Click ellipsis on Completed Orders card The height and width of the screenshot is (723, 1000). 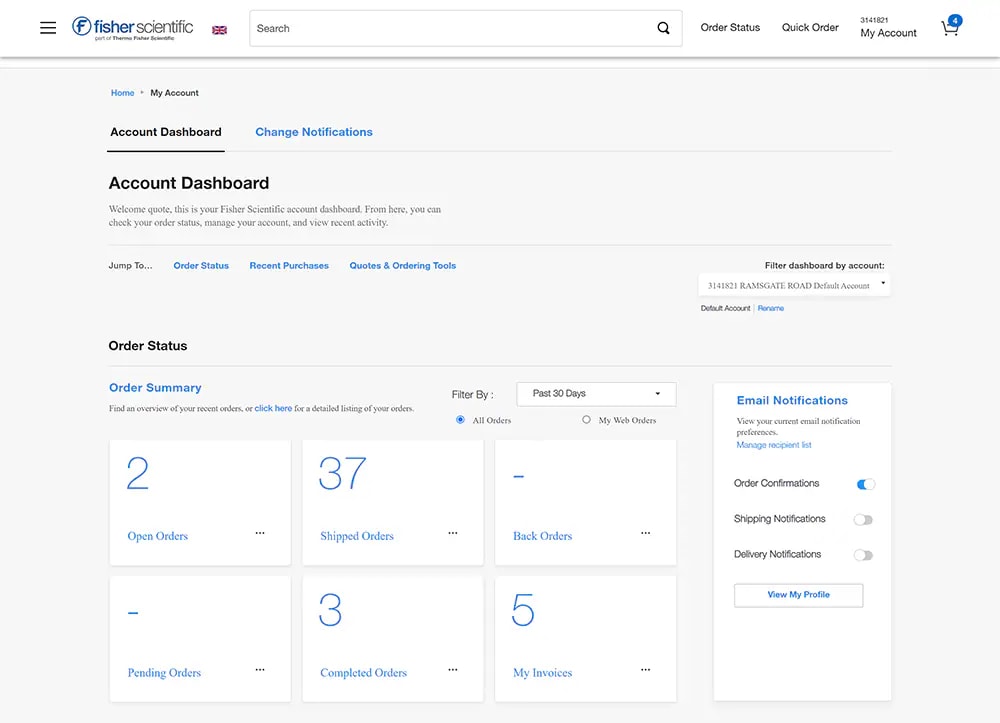[453, 670]
